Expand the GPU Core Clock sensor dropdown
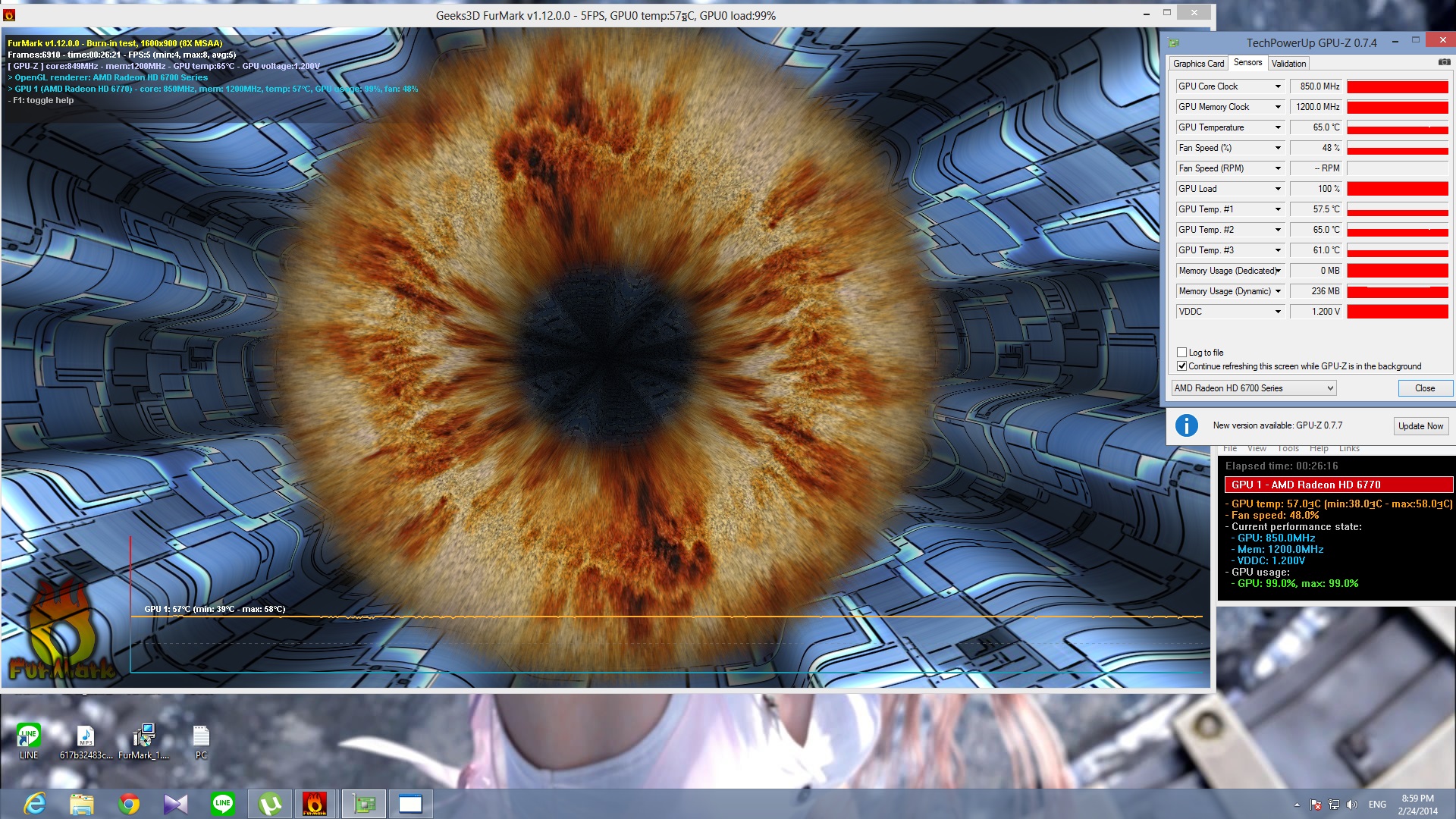The height and width of the screenshot is (819, 1456). point(1278,86)
